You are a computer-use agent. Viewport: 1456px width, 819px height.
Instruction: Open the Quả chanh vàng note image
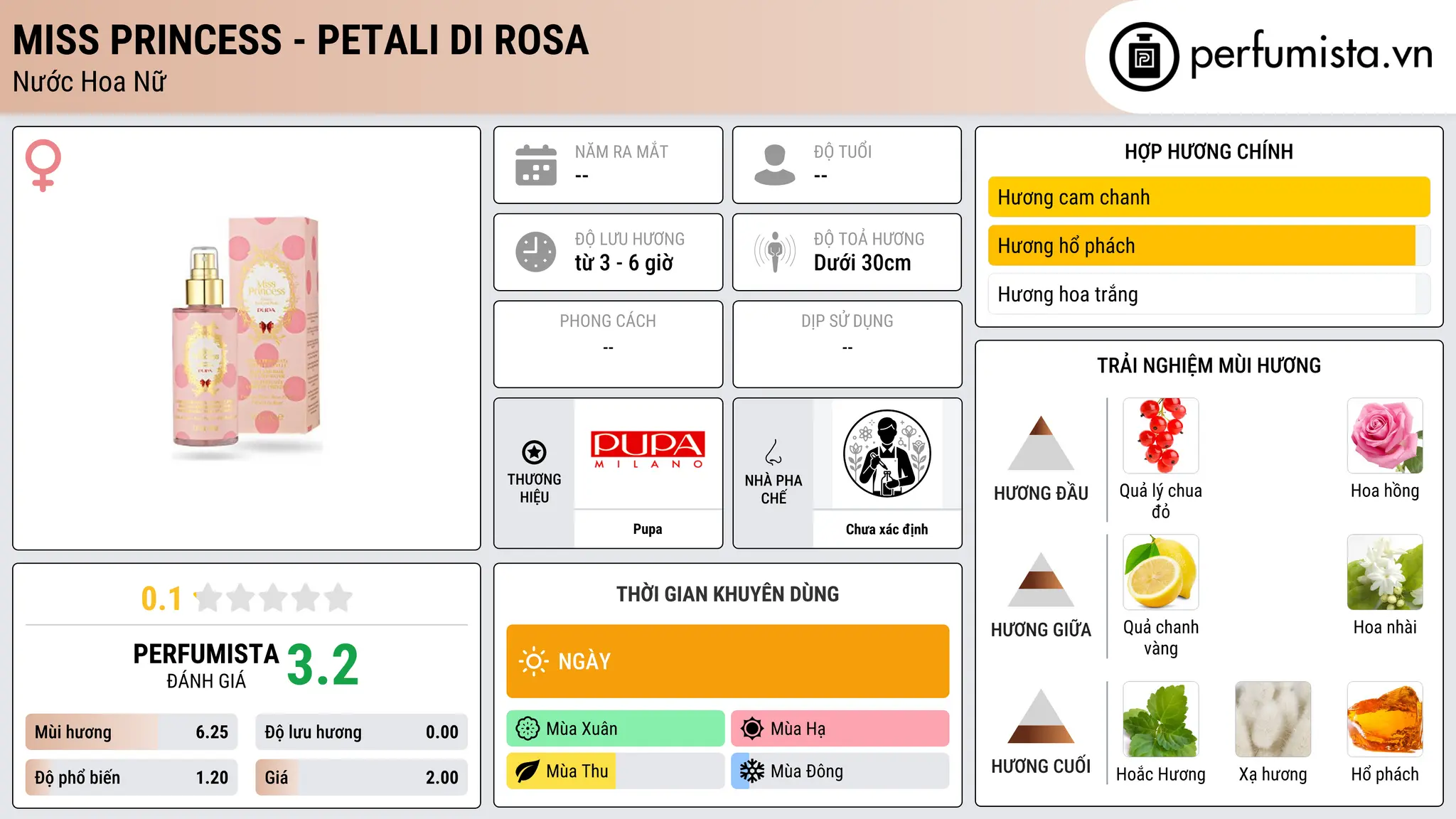pyautogui.click(x=1161, y=572)
